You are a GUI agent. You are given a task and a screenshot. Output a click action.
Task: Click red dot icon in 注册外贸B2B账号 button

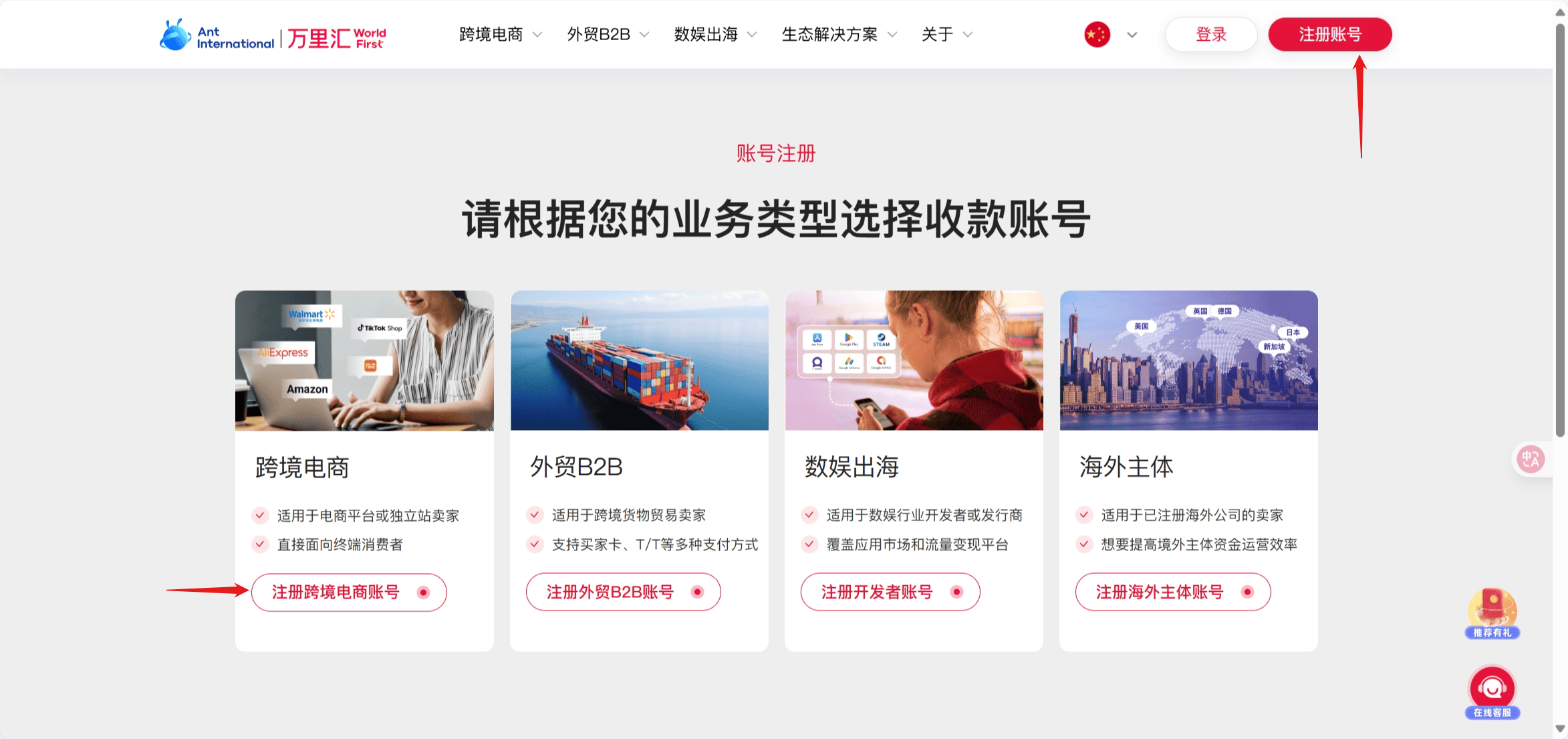point(698,592)
